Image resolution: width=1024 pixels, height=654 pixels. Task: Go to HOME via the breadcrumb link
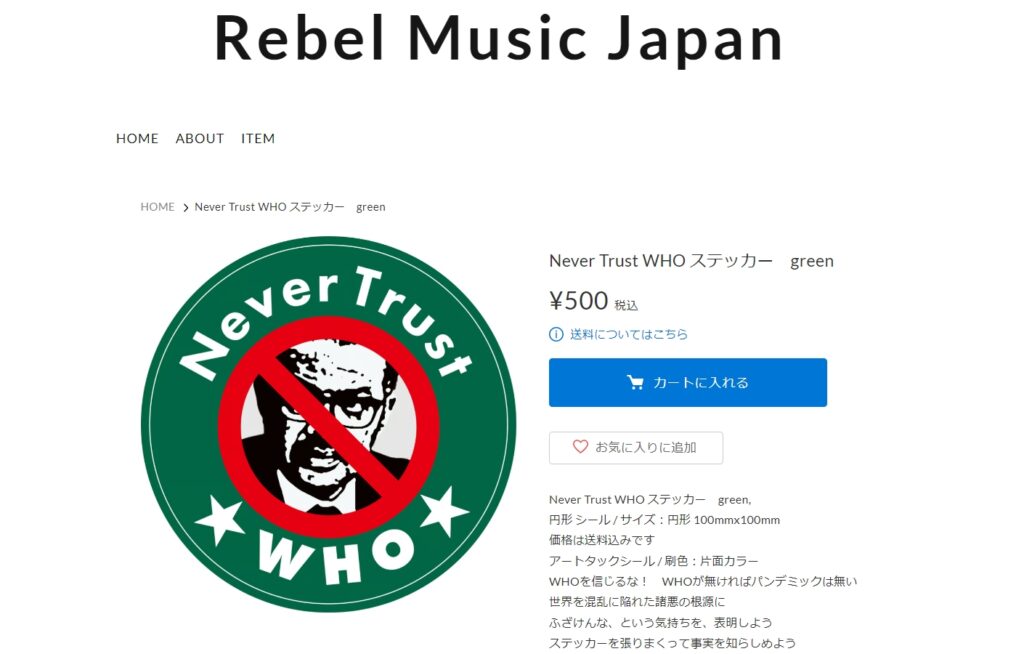157,207
